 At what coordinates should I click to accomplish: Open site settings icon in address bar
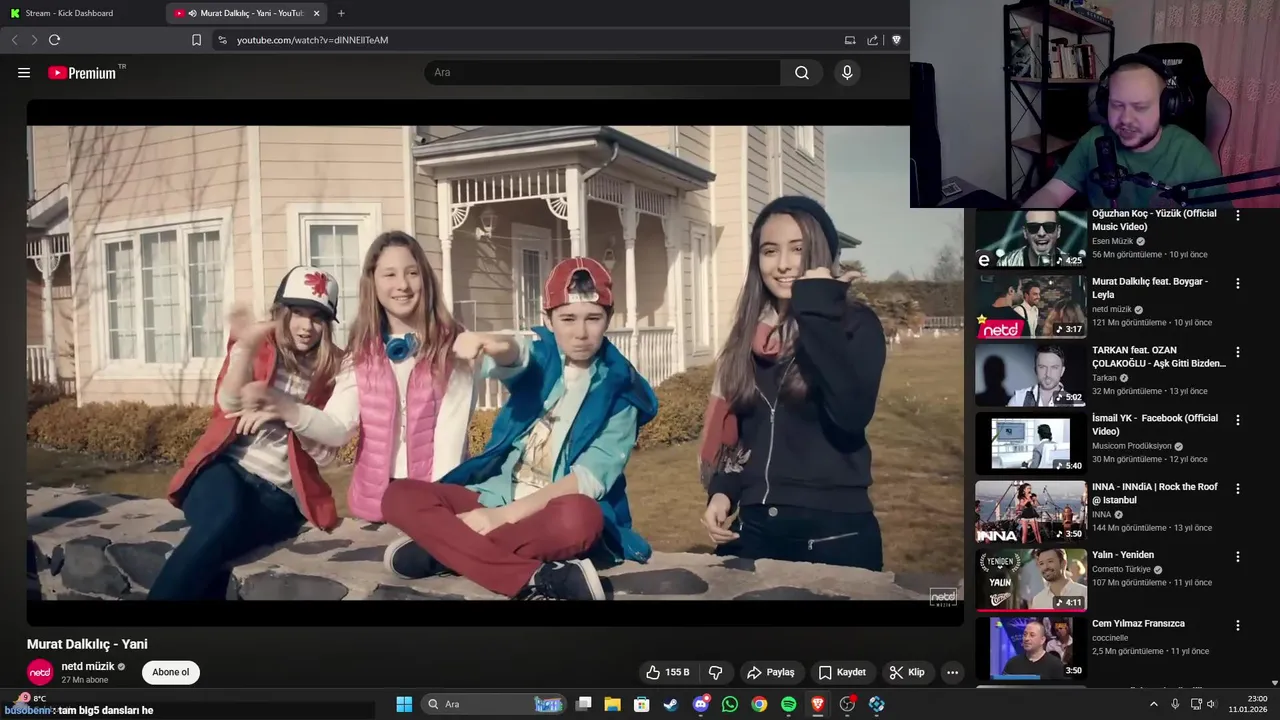221,40
